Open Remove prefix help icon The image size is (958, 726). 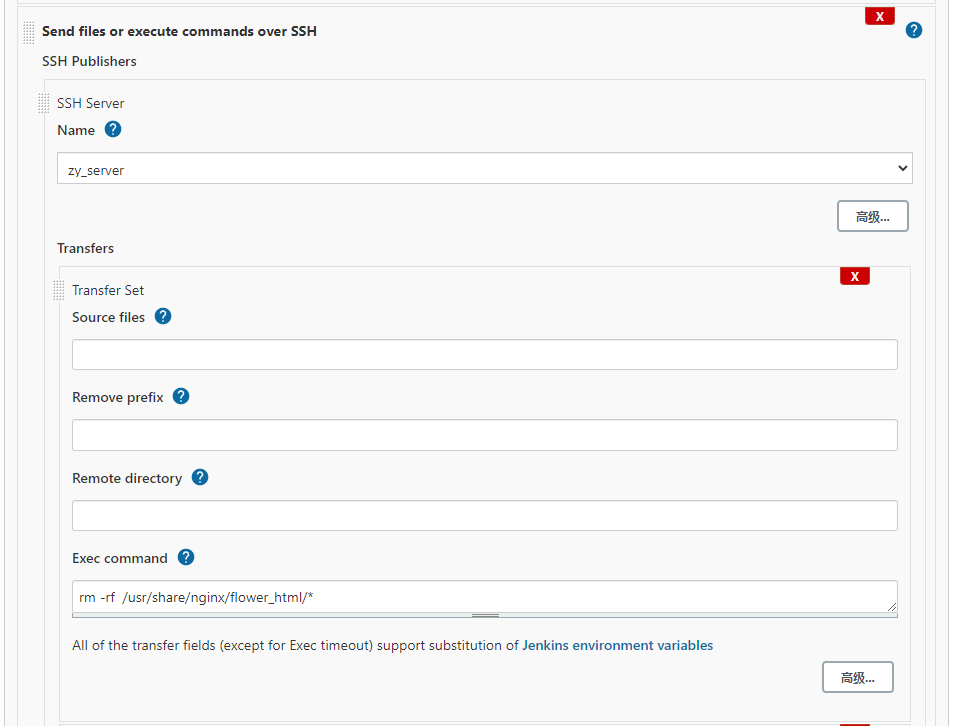181,396
